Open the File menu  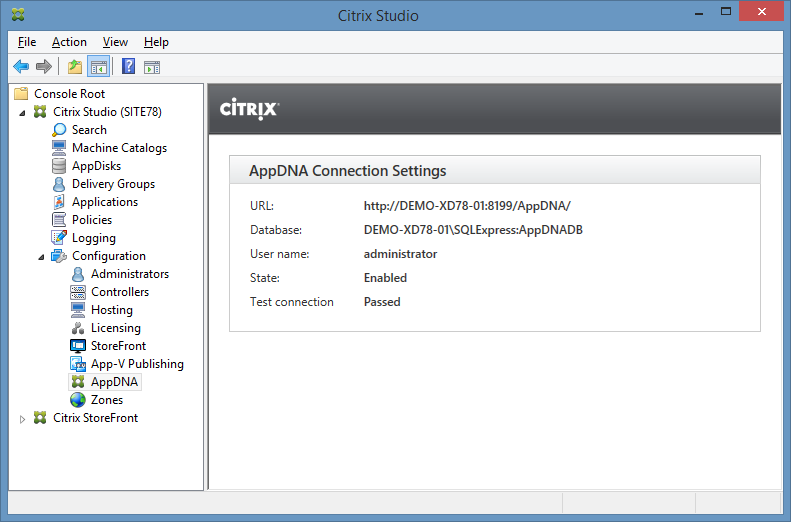[x=27, y=42]
